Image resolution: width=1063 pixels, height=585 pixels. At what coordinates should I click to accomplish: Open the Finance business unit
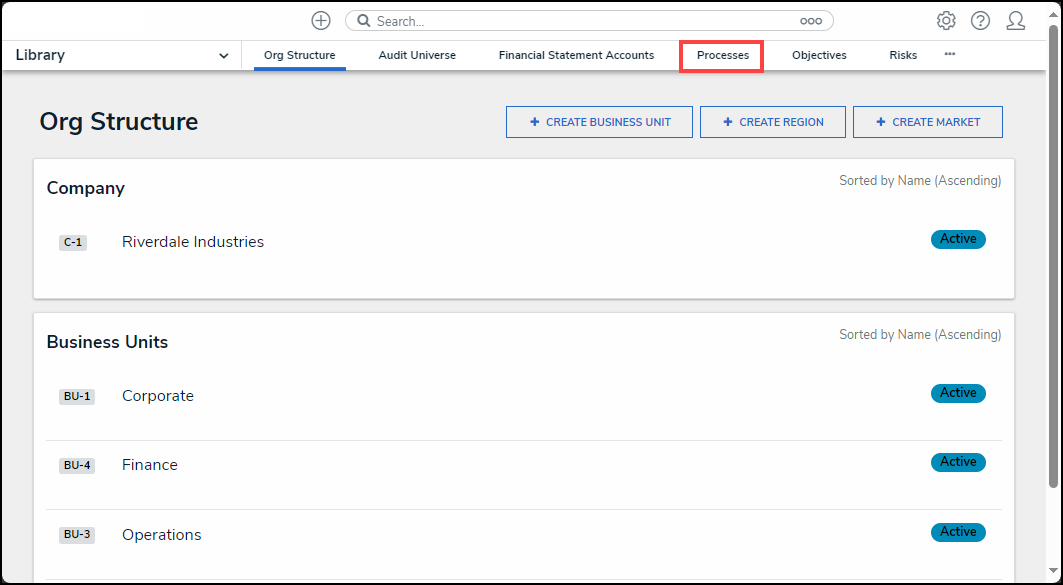150,465
